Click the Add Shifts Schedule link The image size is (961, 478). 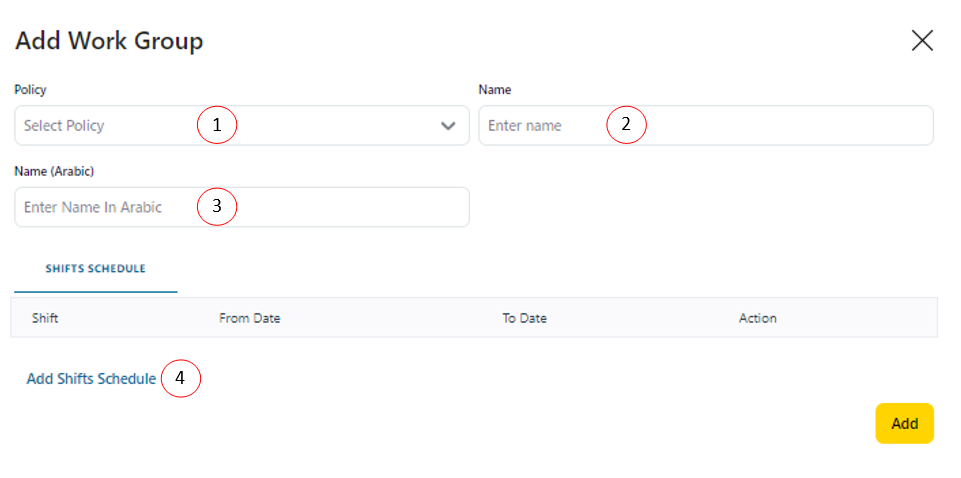[x=91, y=379]
